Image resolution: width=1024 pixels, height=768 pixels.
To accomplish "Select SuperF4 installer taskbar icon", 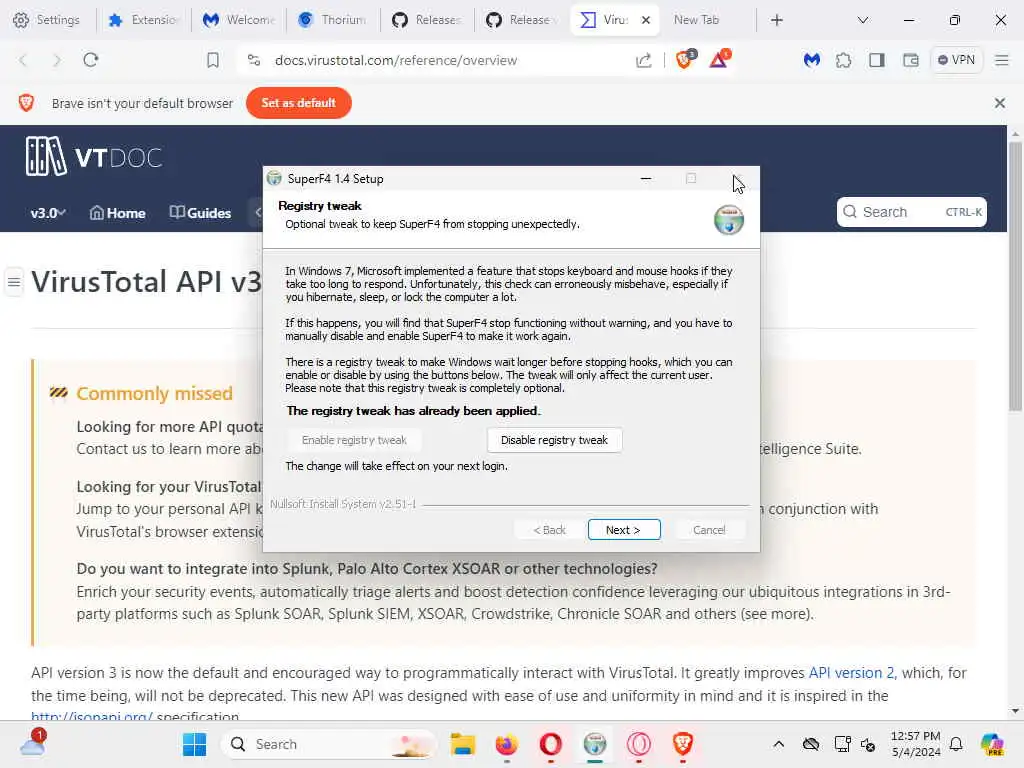I will coord(595,744).
